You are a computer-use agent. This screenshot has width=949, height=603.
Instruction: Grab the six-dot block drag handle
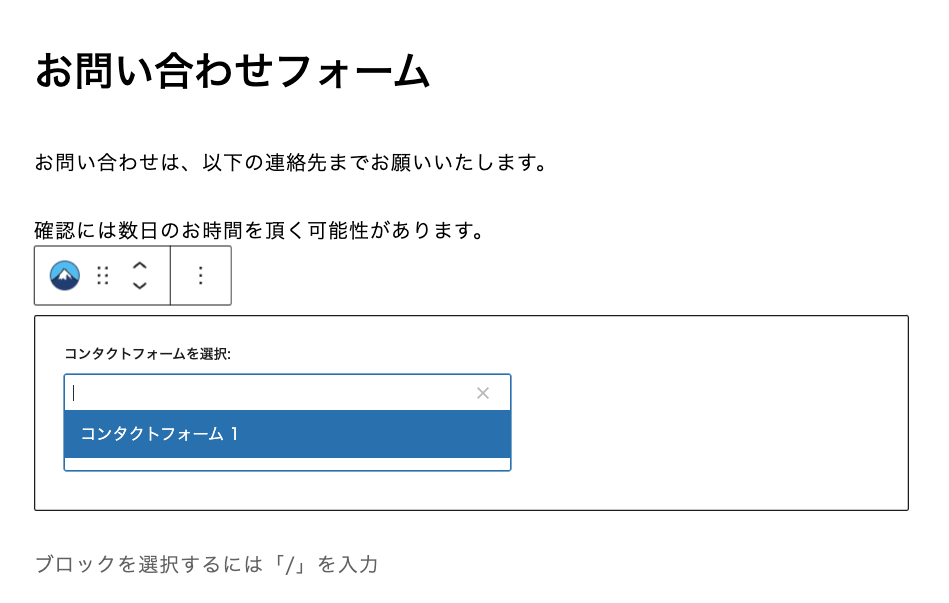(104, 275)
